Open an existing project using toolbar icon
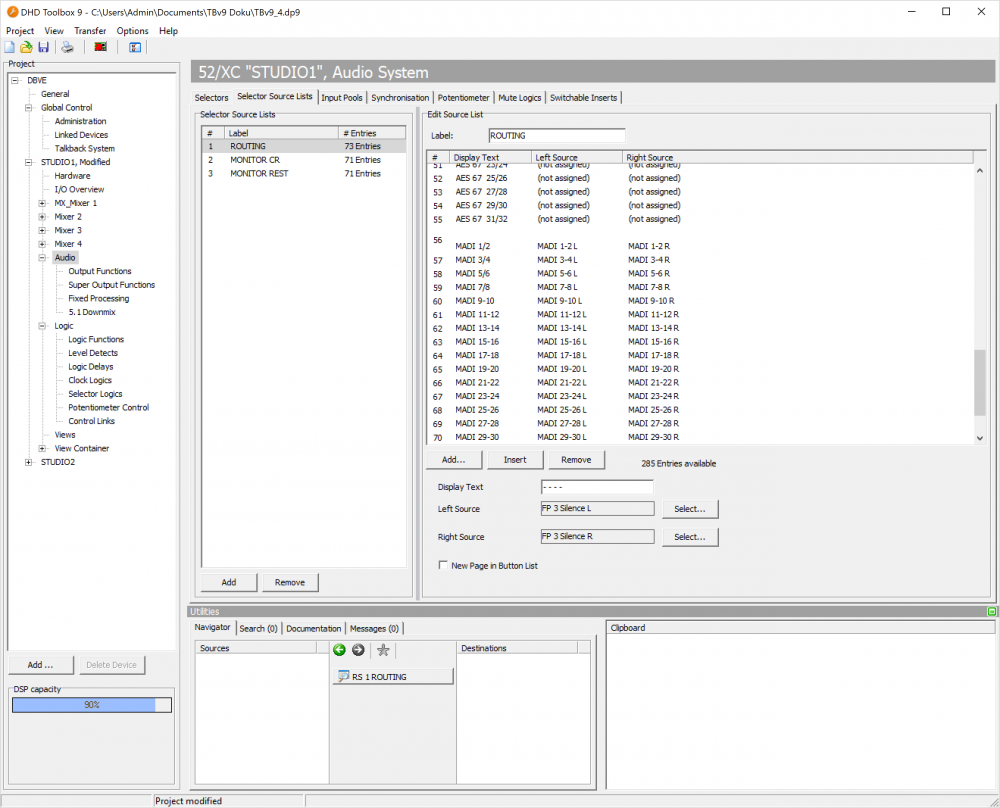 tap(26, 47)
